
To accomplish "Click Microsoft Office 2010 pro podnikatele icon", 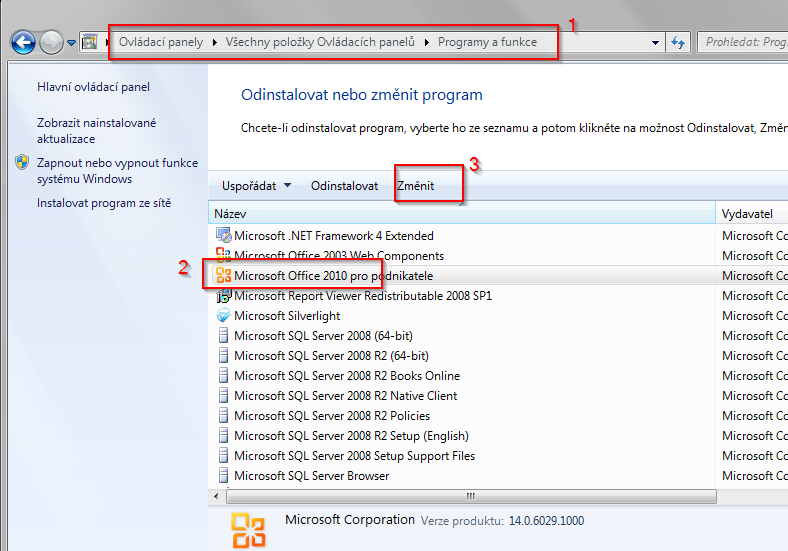I will pyautogui.click(x=224, y=276).
